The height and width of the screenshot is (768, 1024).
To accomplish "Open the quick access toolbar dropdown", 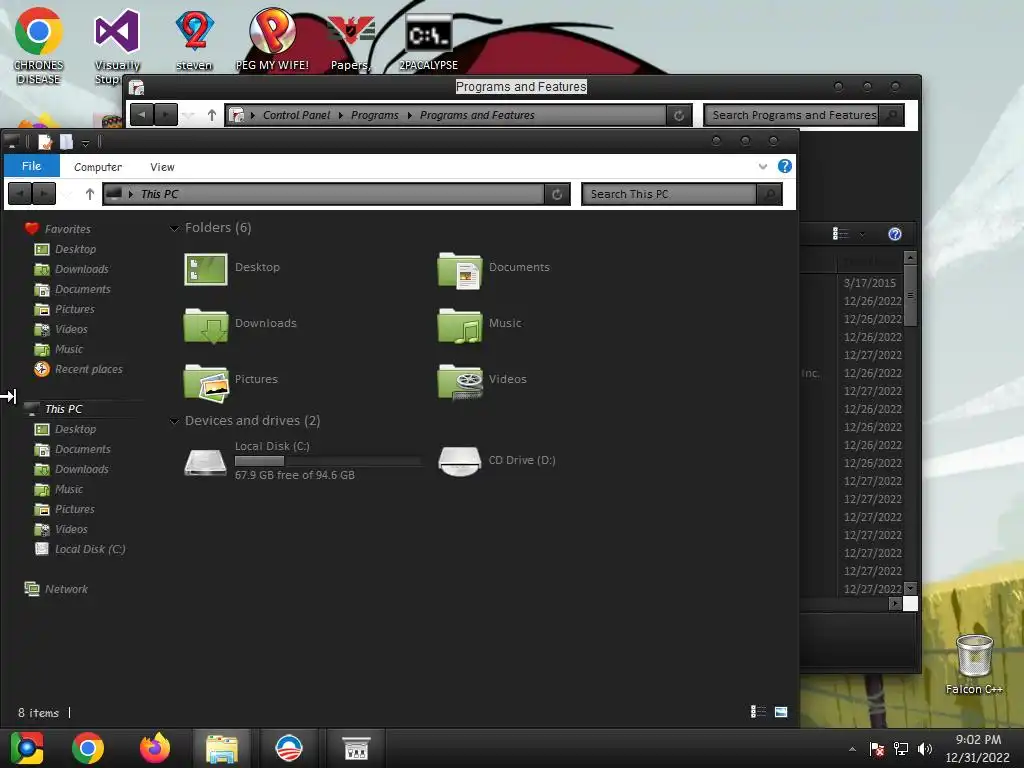I will (86, 142).
